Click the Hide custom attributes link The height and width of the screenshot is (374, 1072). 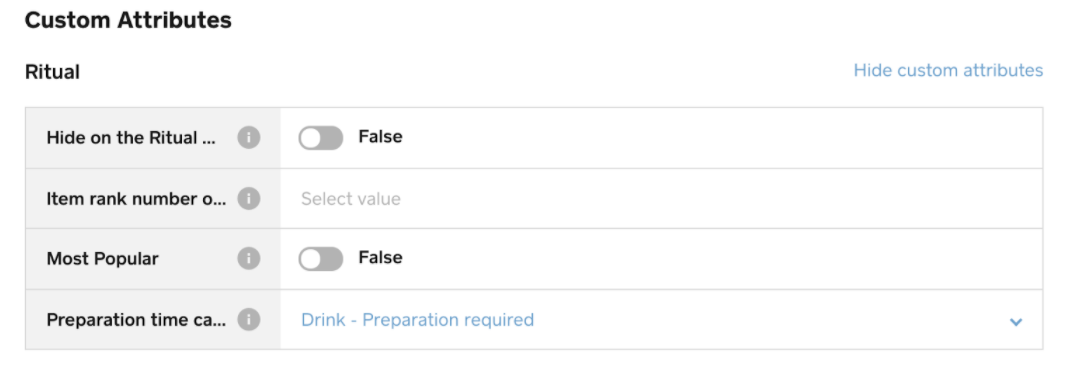click(x=948, y=70)
